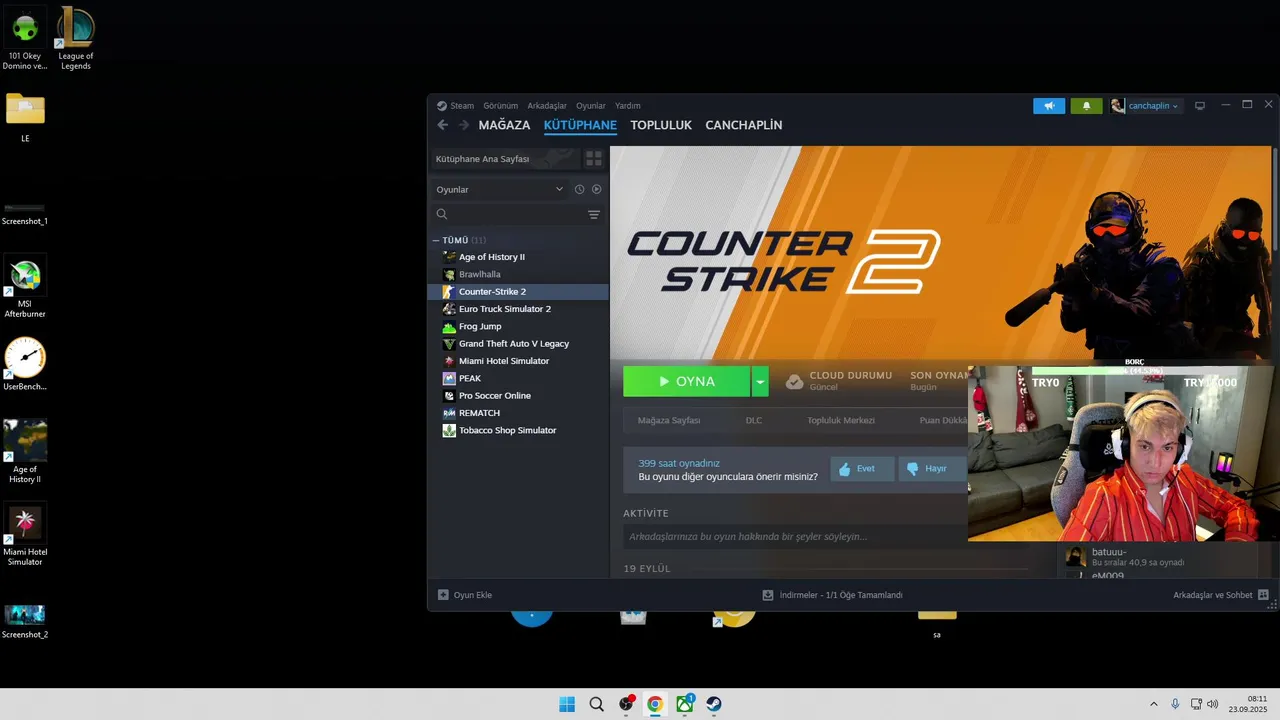Click the Counter-Strike 2 game icon in list

tap(450, 292)
